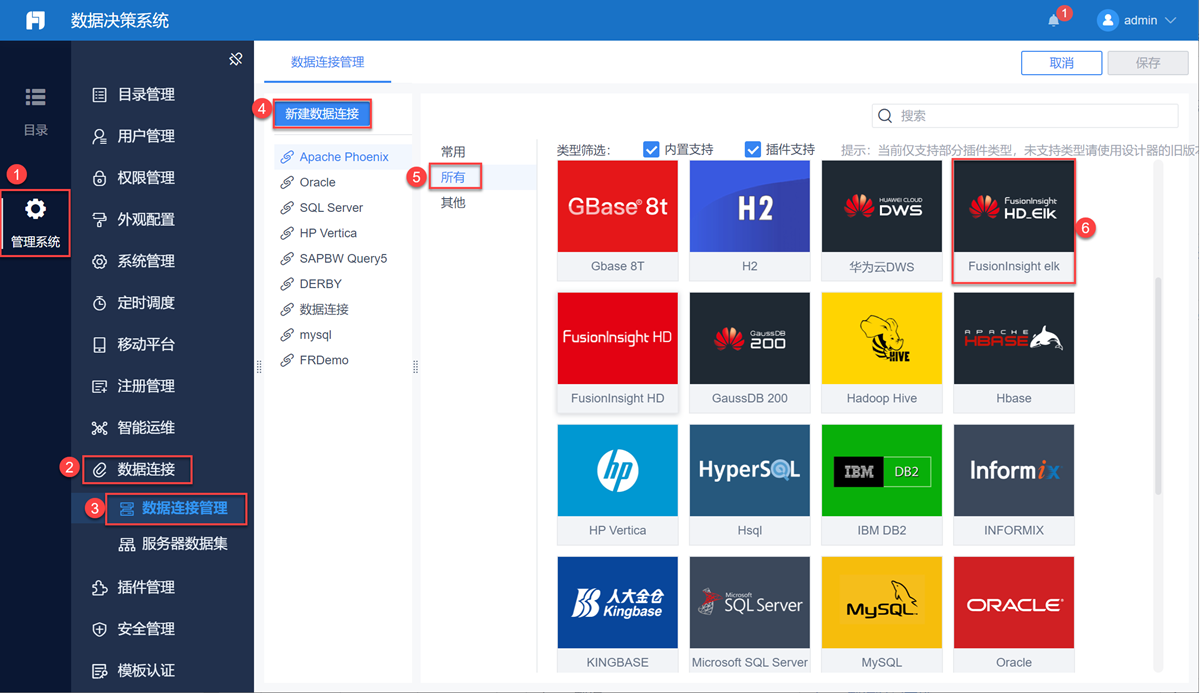Select the KINGBASE tile
This screenshot has height=693, width=1200.
pos(618,614)
